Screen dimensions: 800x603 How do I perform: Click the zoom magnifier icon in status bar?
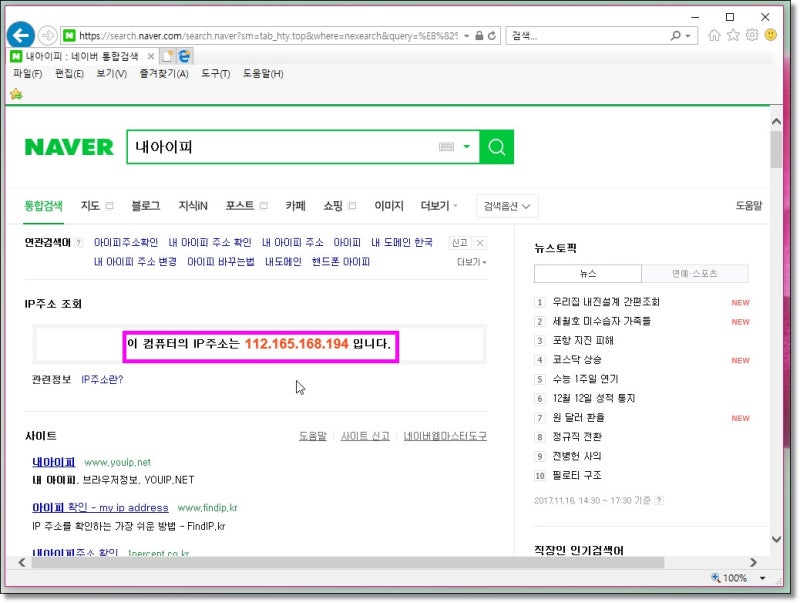click(716, 577)
